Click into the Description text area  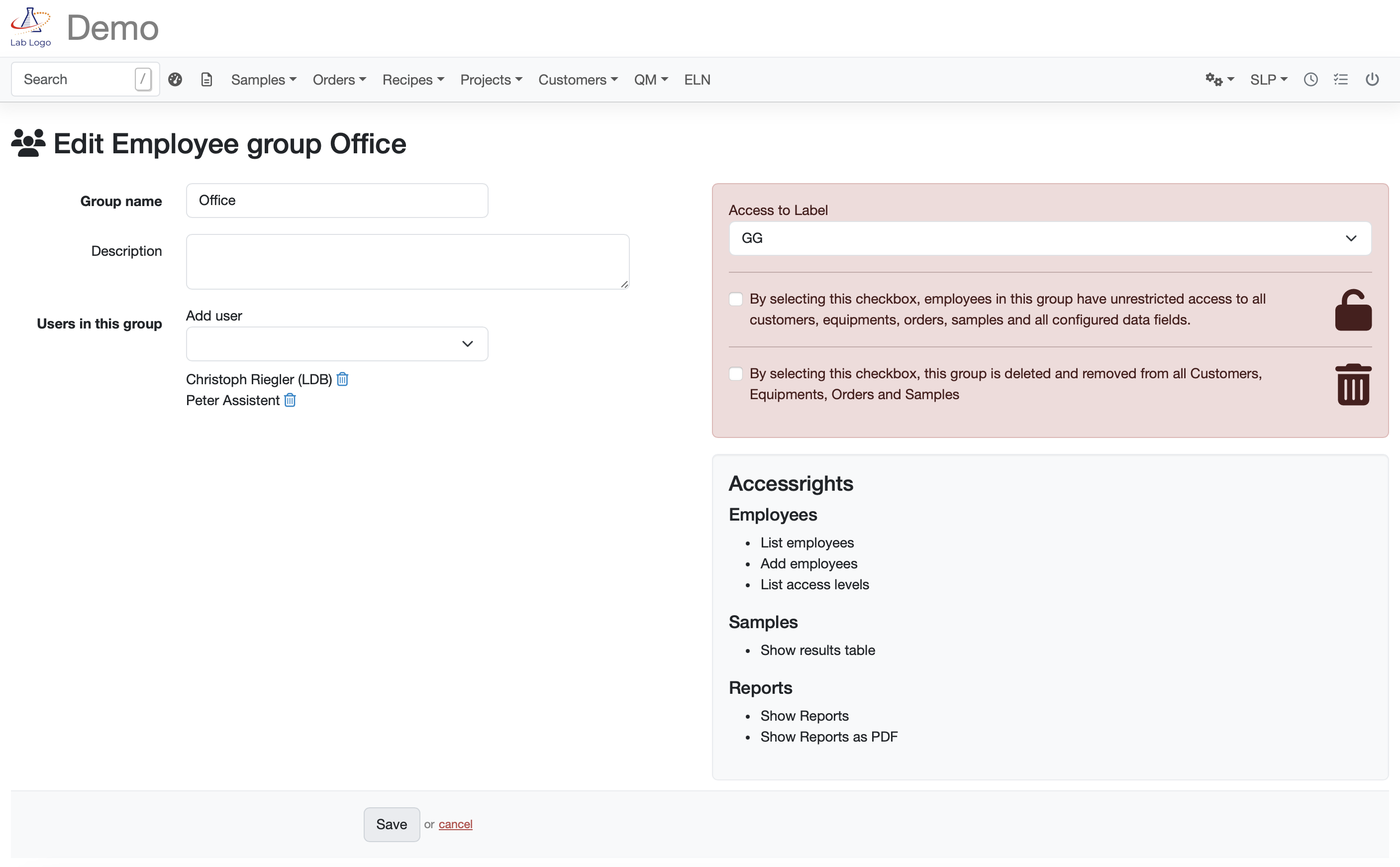pos(407,261)
